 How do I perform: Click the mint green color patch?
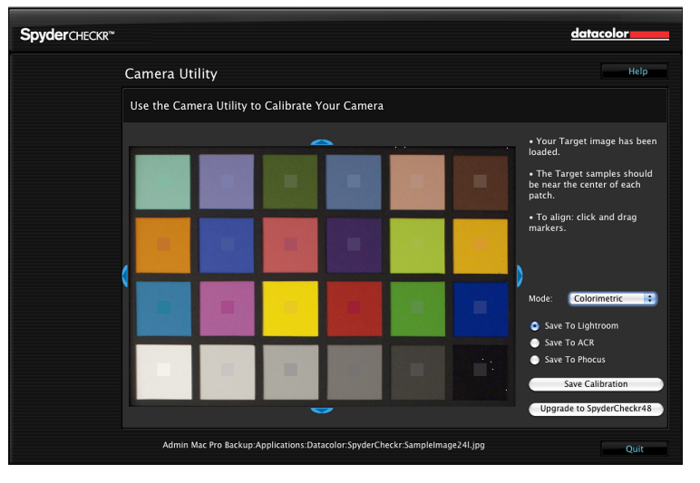point(163,182)
